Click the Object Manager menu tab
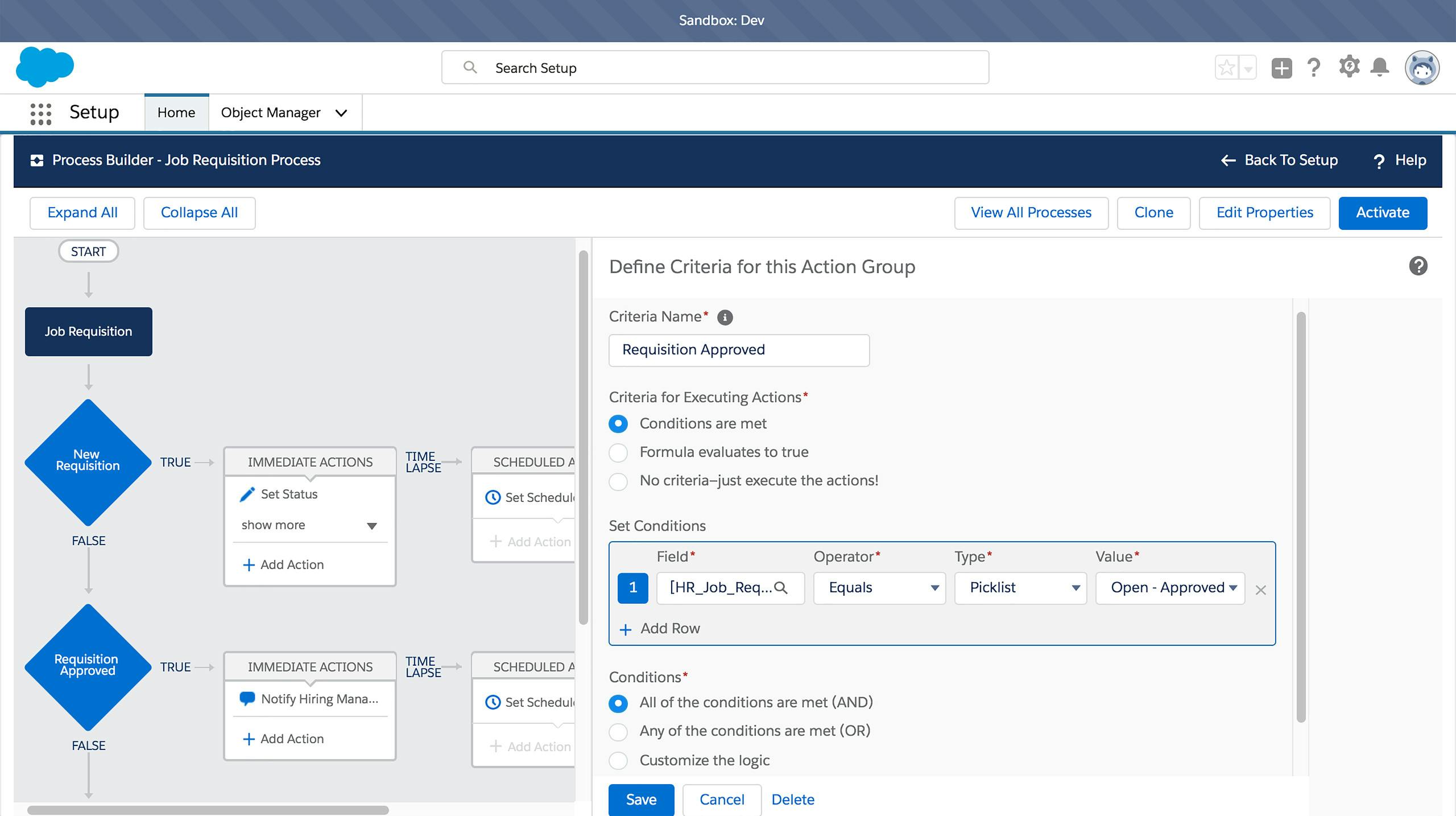This screenshot has height=816, width=1456. 283,112
